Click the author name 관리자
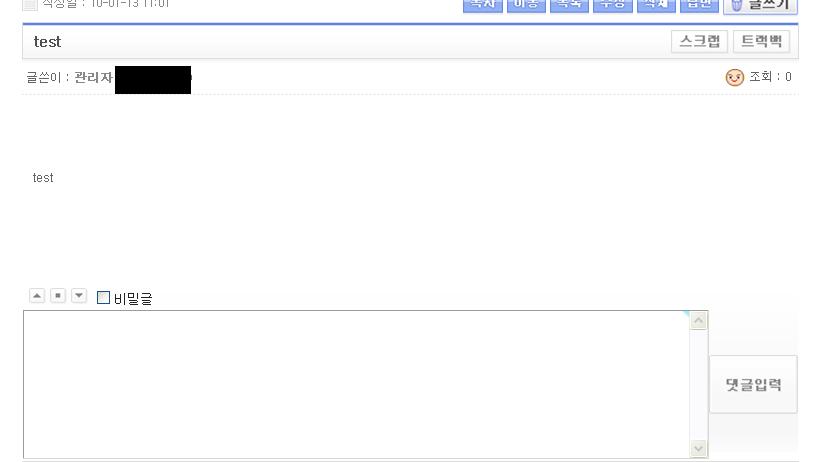Screen dimensions: 833x462 tap(93, 77)
